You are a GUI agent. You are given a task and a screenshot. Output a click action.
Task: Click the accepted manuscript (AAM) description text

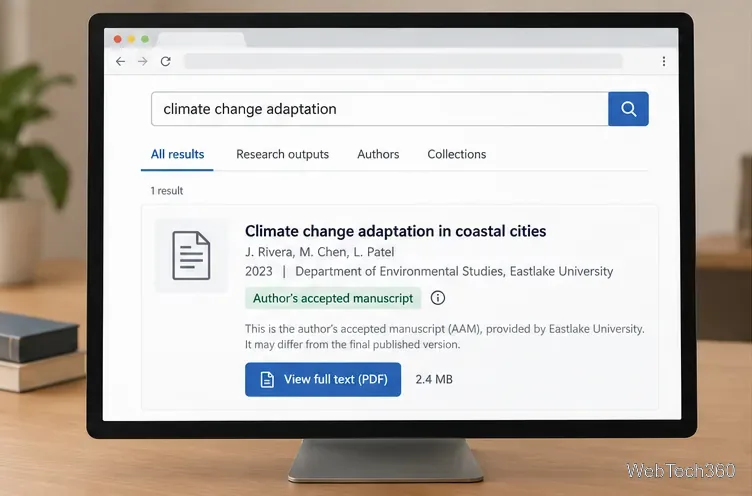click(445, 337)
